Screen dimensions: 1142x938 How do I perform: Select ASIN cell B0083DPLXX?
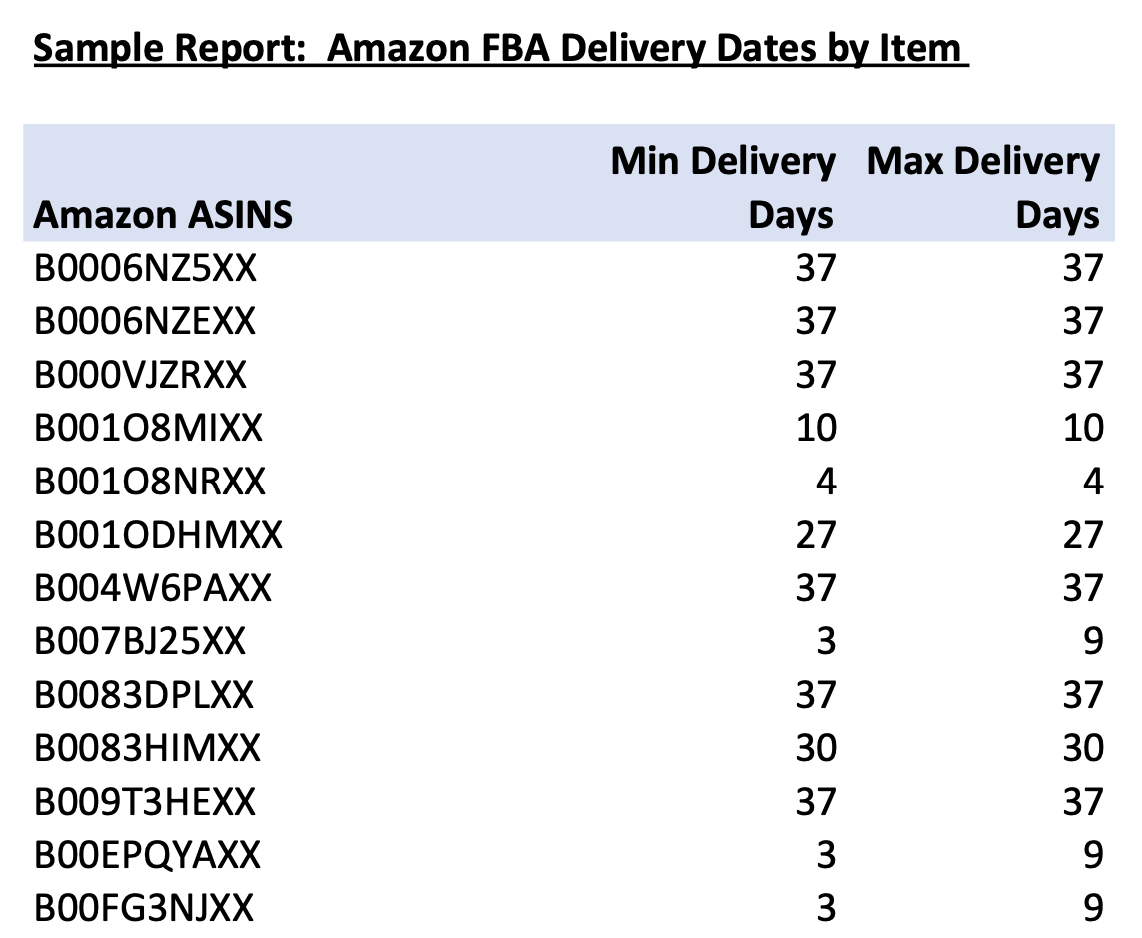[x=144, y=695]
